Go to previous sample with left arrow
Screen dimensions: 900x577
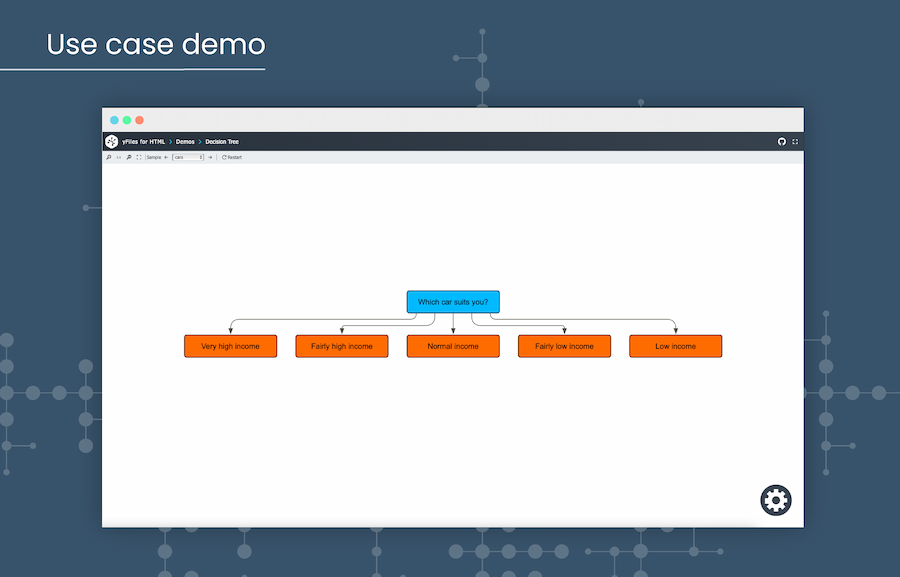166,157
